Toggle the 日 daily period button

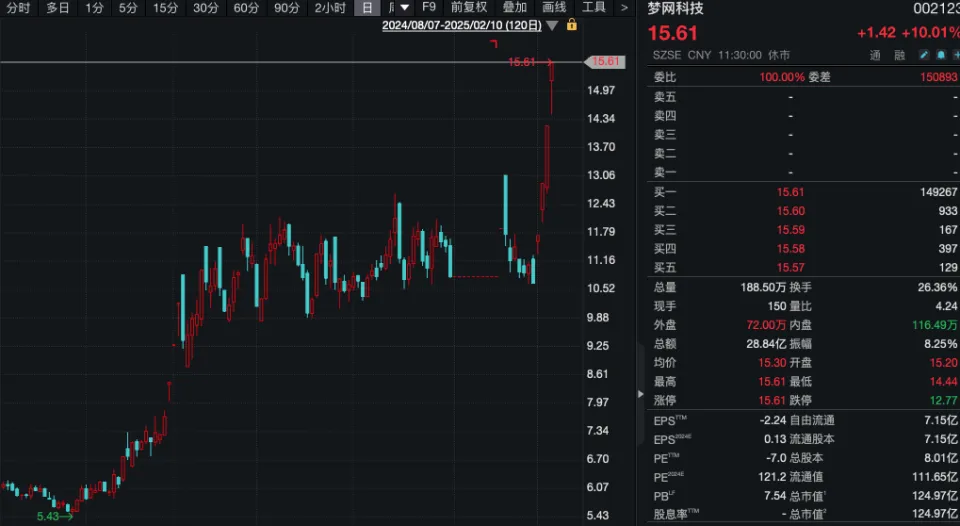(x=367, y=8)
